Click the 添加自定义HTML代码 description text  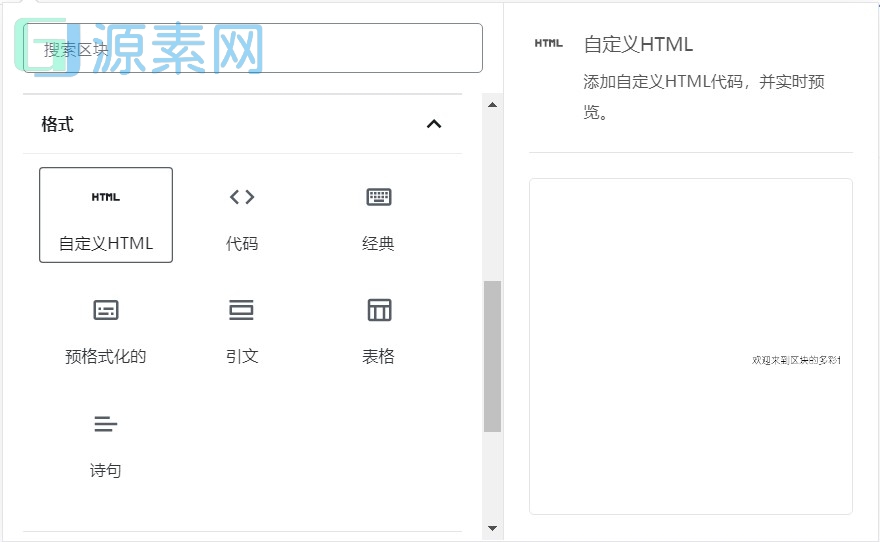tap(704, 97)
